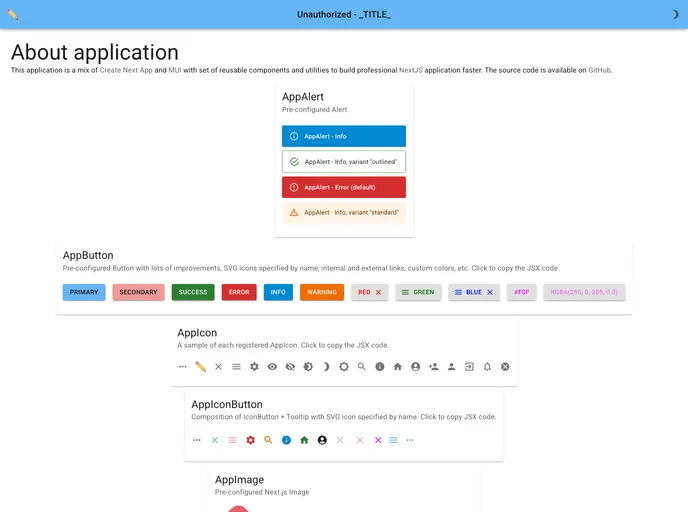The width and height of the screenshot is (688, 512).
Task: Click the GREEN button with menu icon
Action: pos(418,292)
